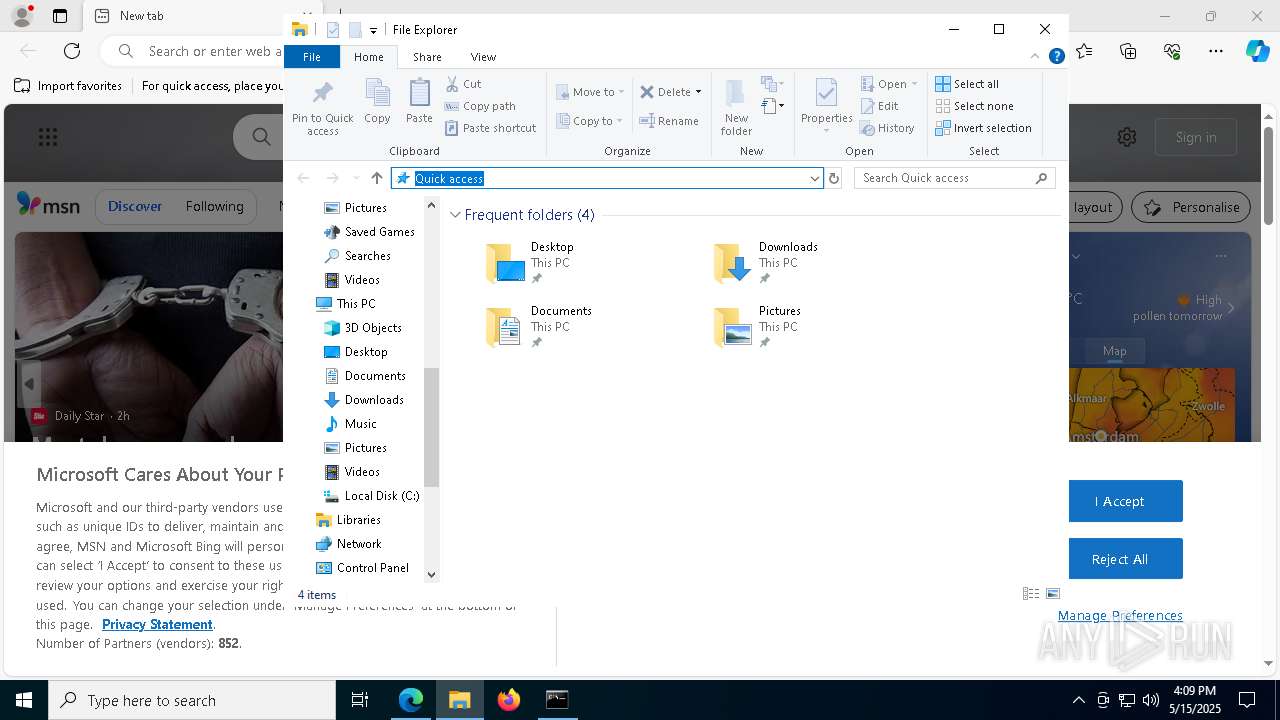The height and width of the screenshot is (720, 1280).
Task: Click Select none
Action: [974, 106]
